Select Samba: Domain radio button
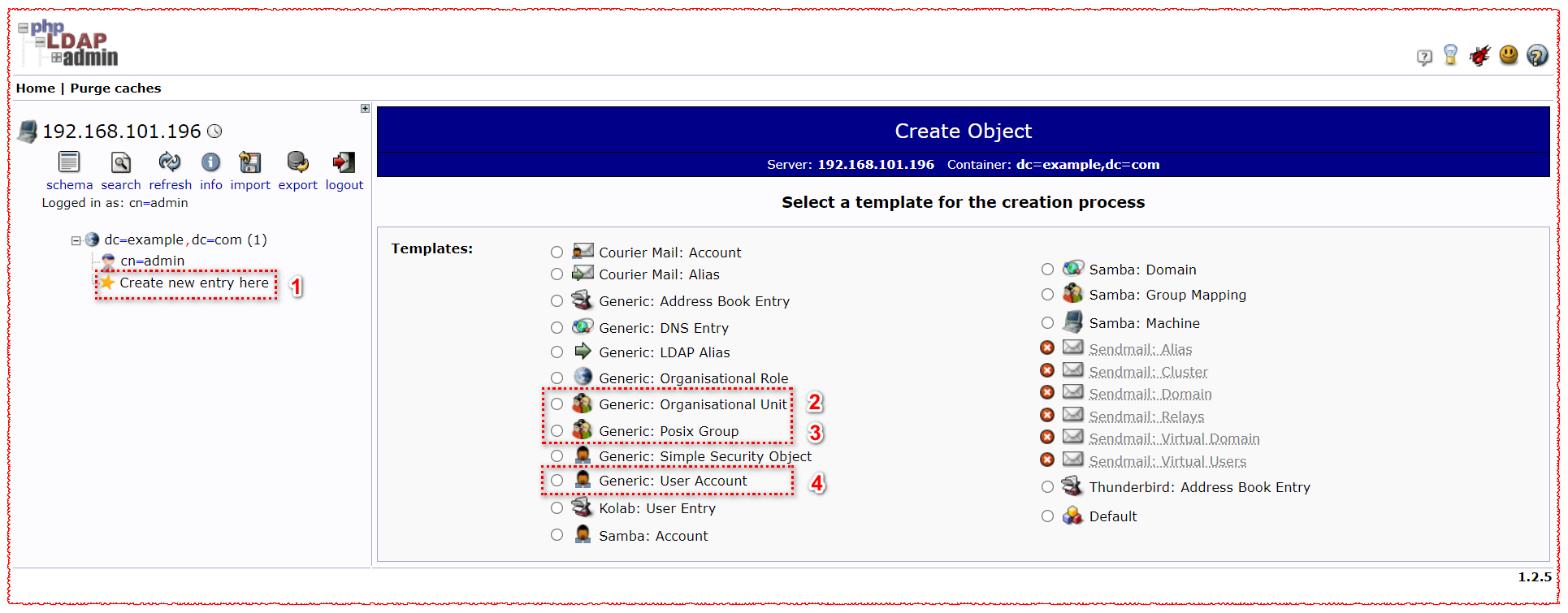The image size is (1568, 613). coord(1047,270)
